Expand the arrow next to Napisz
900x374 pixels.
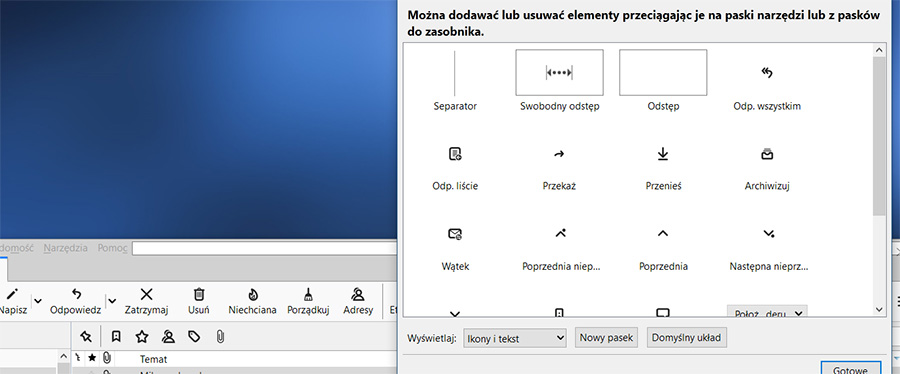38,301
